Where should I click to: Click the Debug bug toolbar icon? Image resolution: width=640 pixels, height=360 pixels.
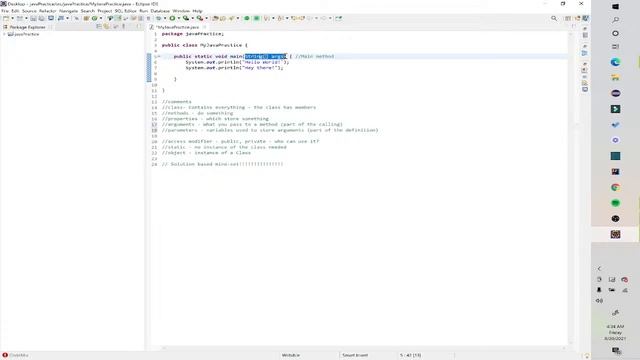tap(158, 18)
